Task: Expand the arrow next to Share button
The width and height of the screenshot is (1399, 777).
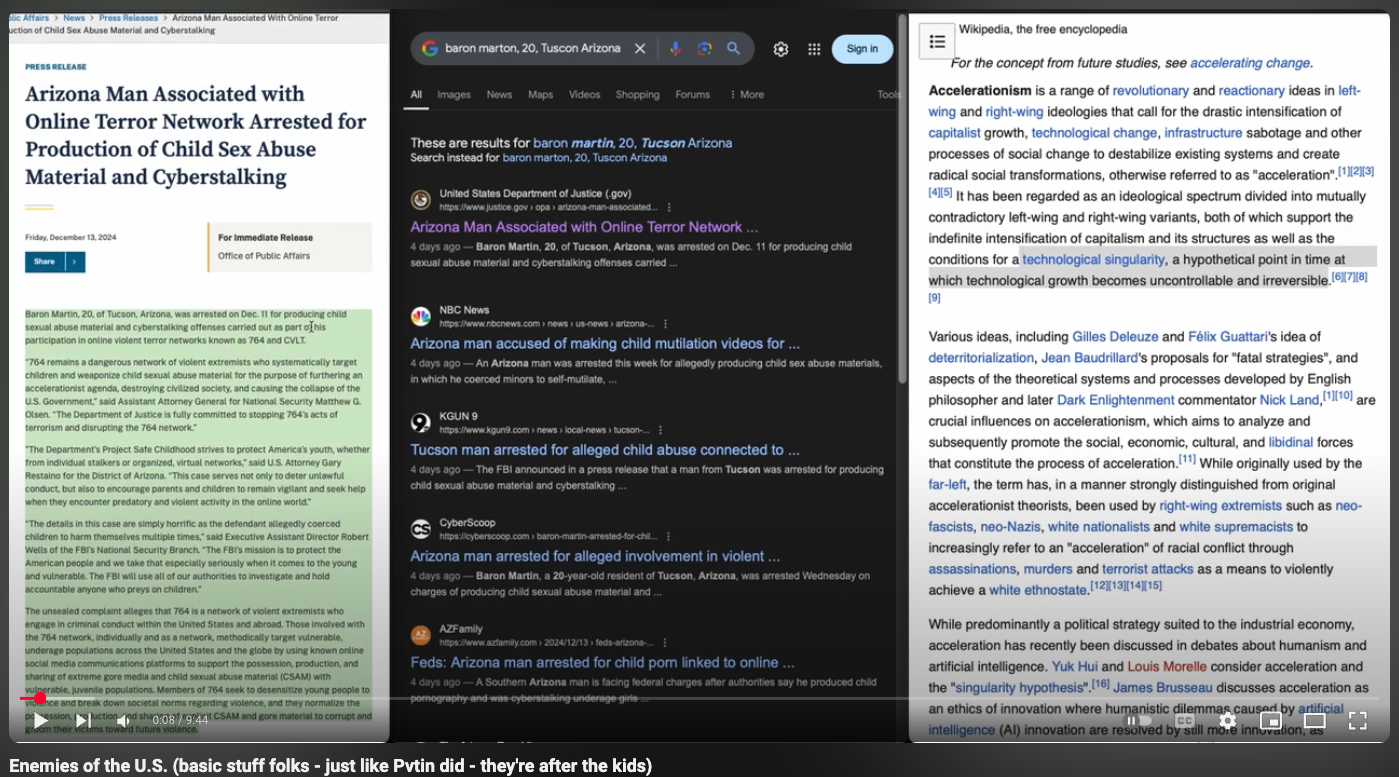Action: (x=76, y=262)
